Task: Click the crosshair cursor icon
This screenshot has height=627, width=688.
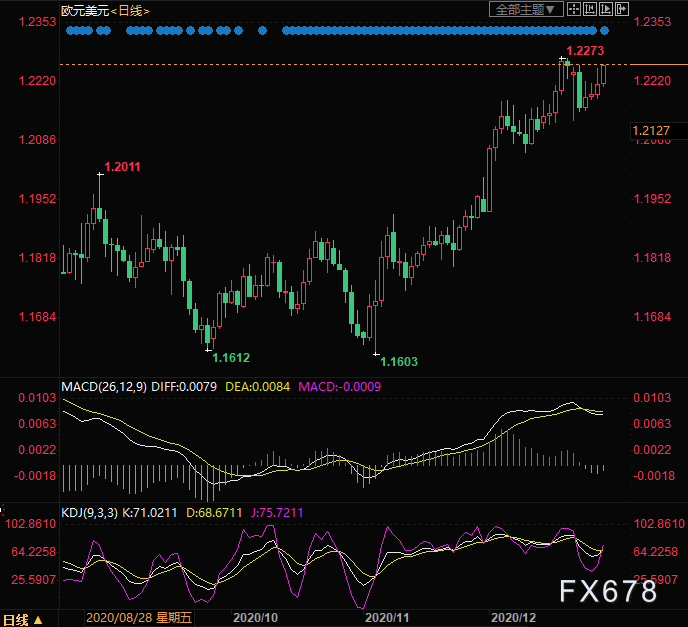Action: click(x=574, y=10)
